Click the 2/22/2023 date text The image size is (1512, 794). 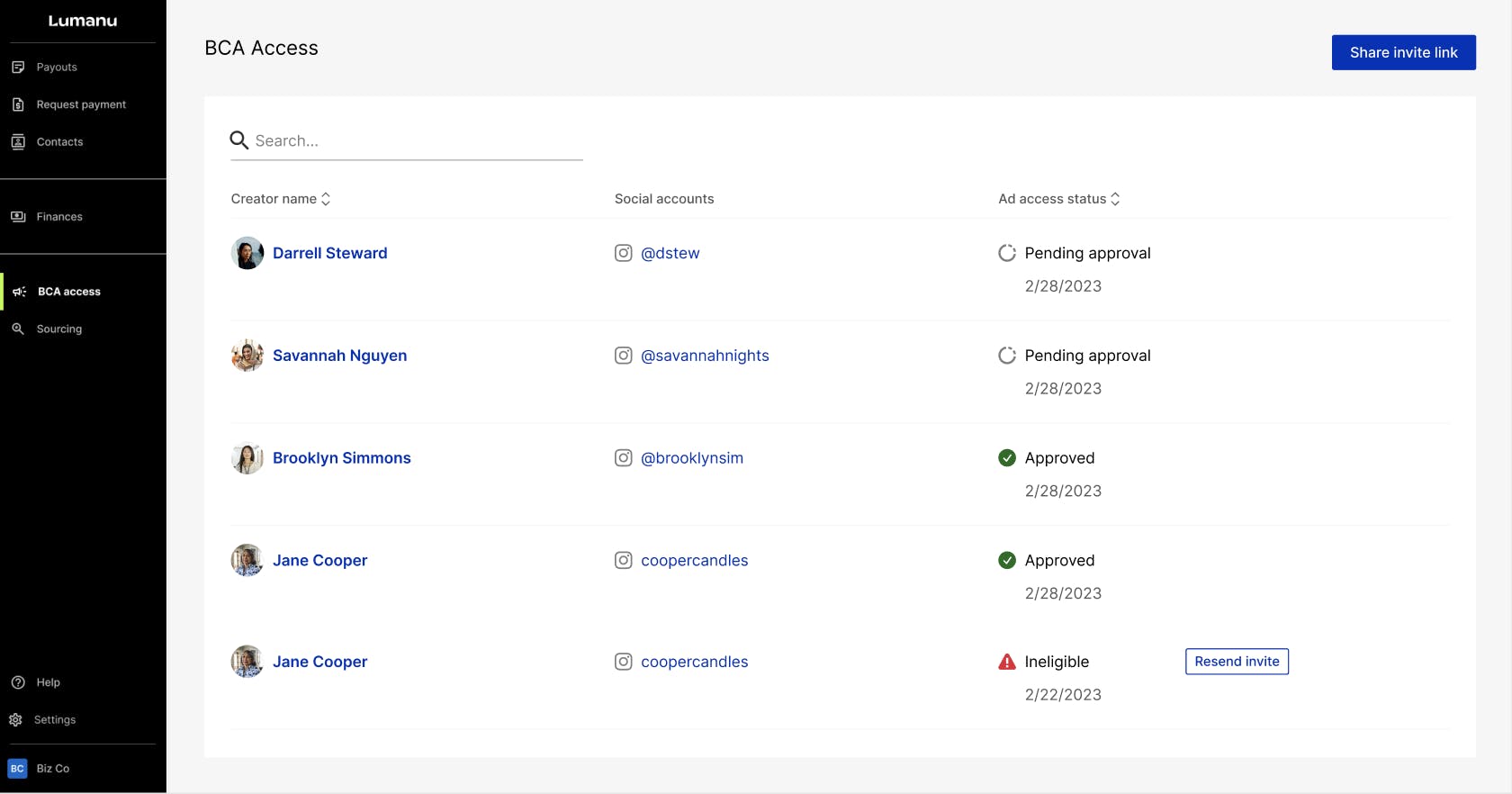1063,695
